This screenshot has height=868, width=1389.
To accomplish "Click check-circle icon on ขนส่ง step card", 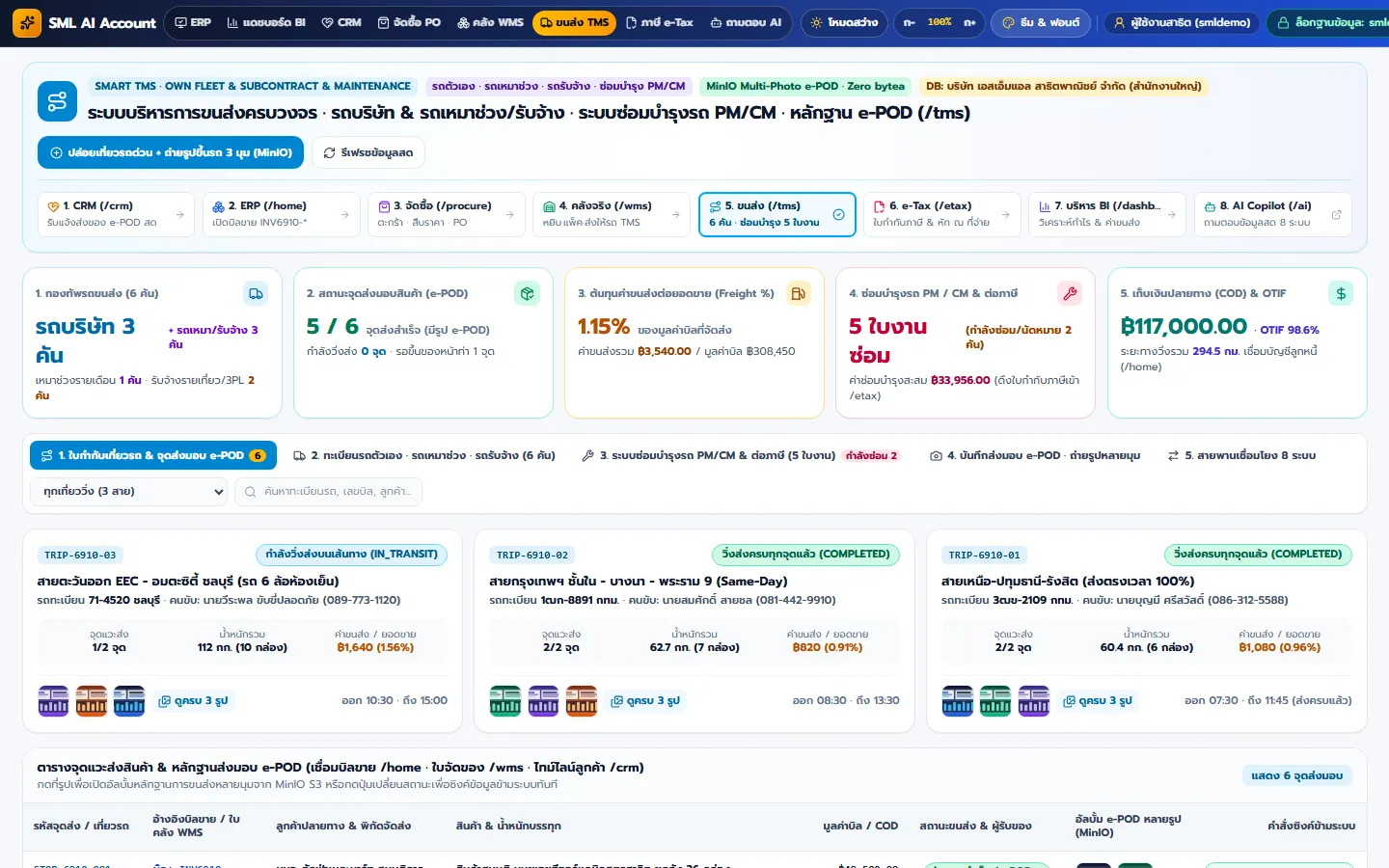I will (x=838, y=215).
